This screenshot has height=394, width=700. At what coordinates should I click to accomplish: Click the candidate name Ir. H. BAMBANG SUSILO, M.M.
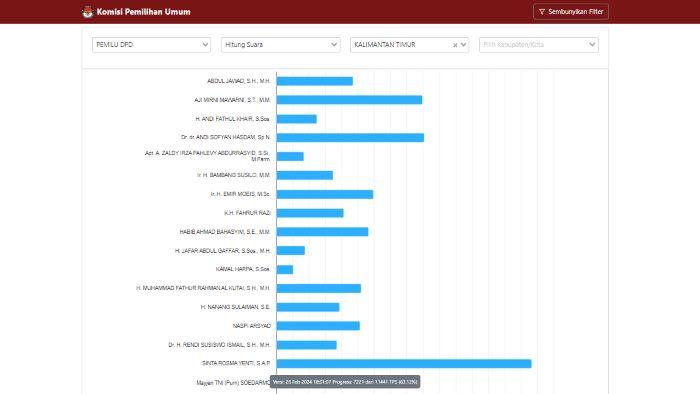[234, 175]
